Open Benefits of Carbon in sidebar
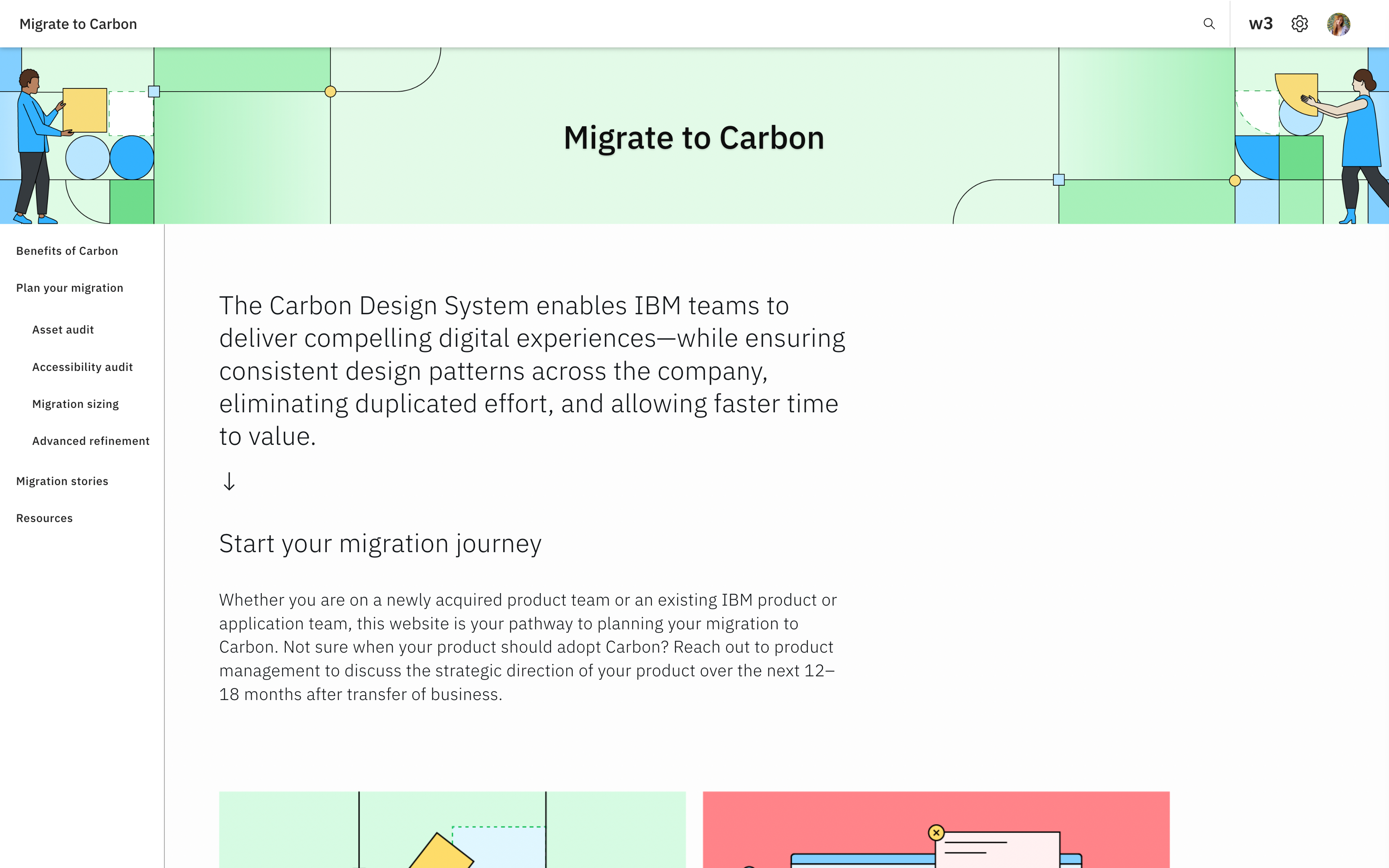Viewport: 1389px width, 868px height. point(67,251)
